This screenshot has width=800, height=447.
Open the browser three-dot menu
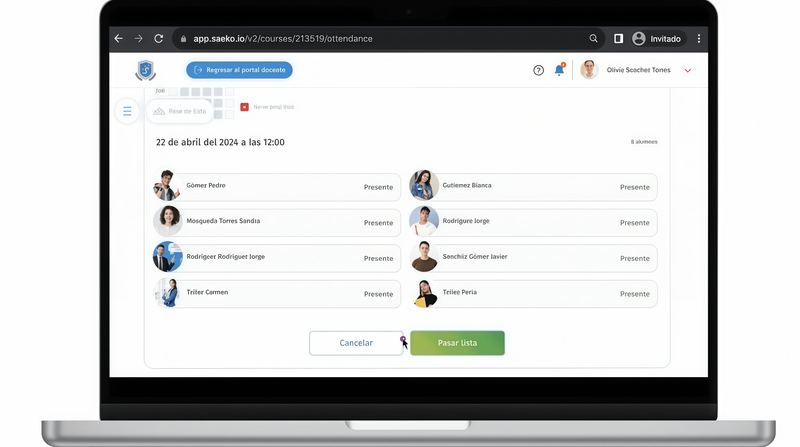pyautogui.click(x=699, y=39)
